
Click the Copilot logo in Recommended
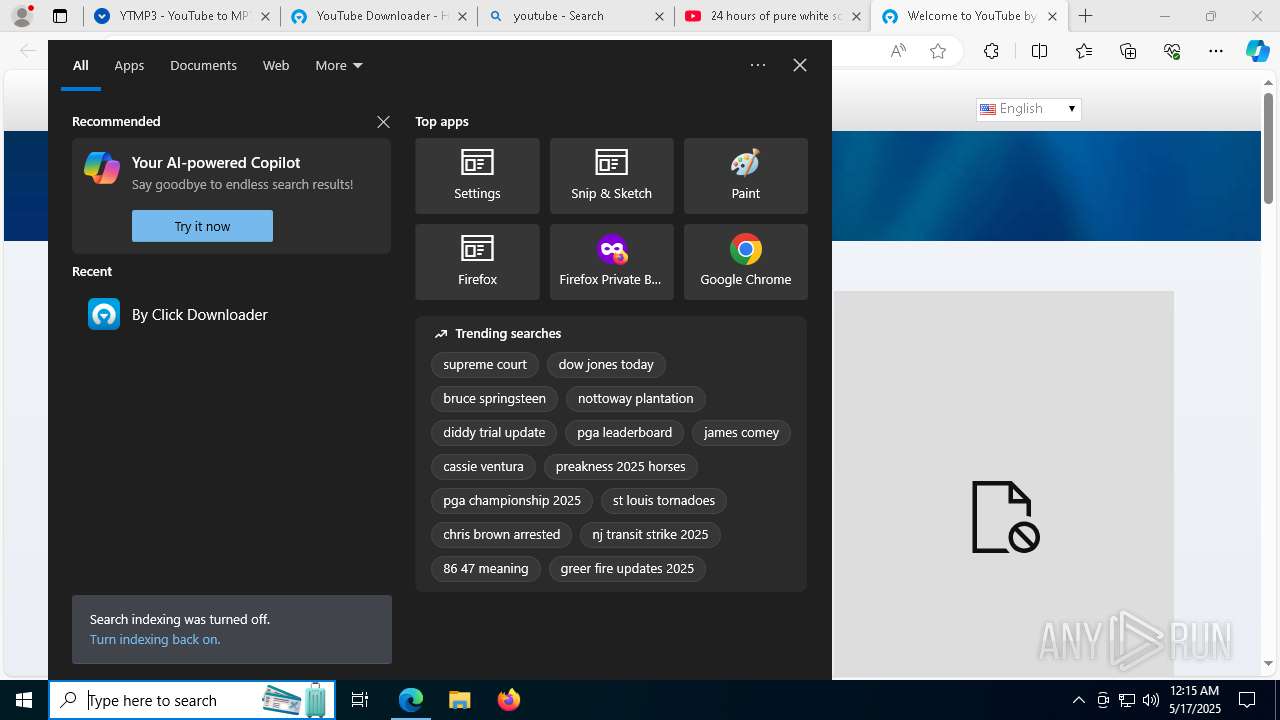[102, 168]
